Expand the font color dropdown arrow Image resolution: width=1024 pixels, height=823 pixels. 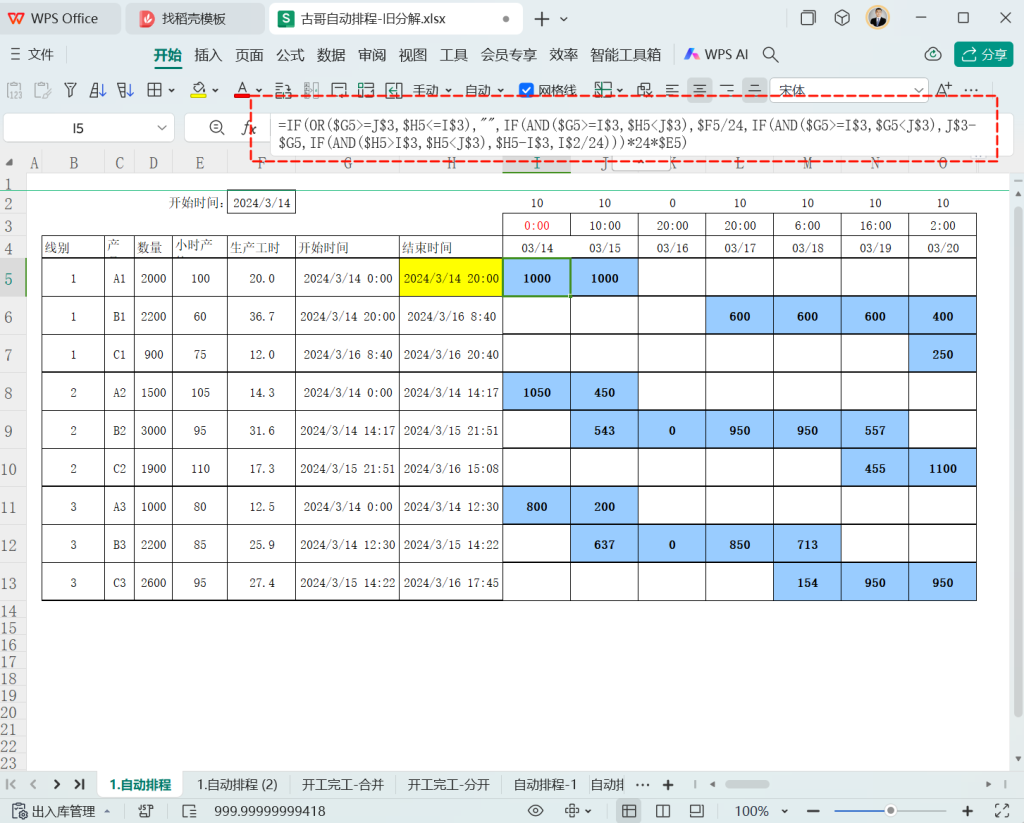point(259,90)
